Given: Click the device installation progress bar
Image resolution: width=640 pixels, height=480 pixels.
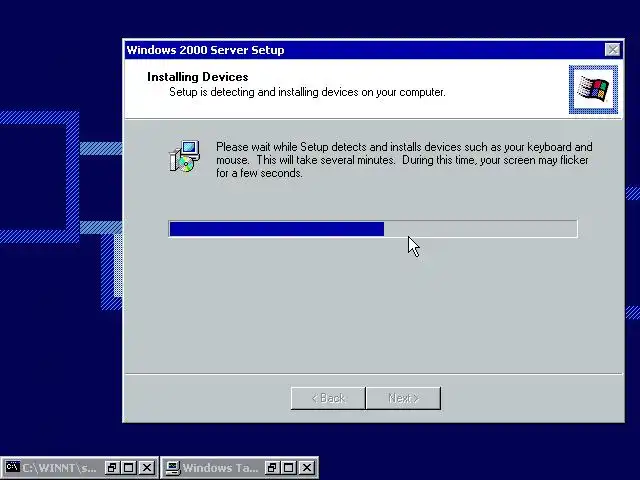Looking at the screenshot, I should tap(373, 229).
